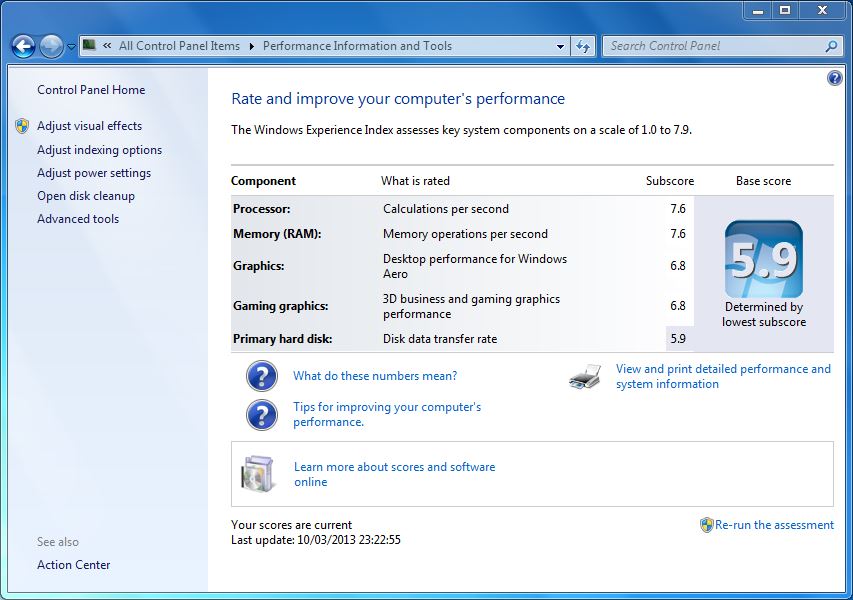Click the refresh button next to address bar
Screen dimensions: 853x600
(x=584, y=46)
